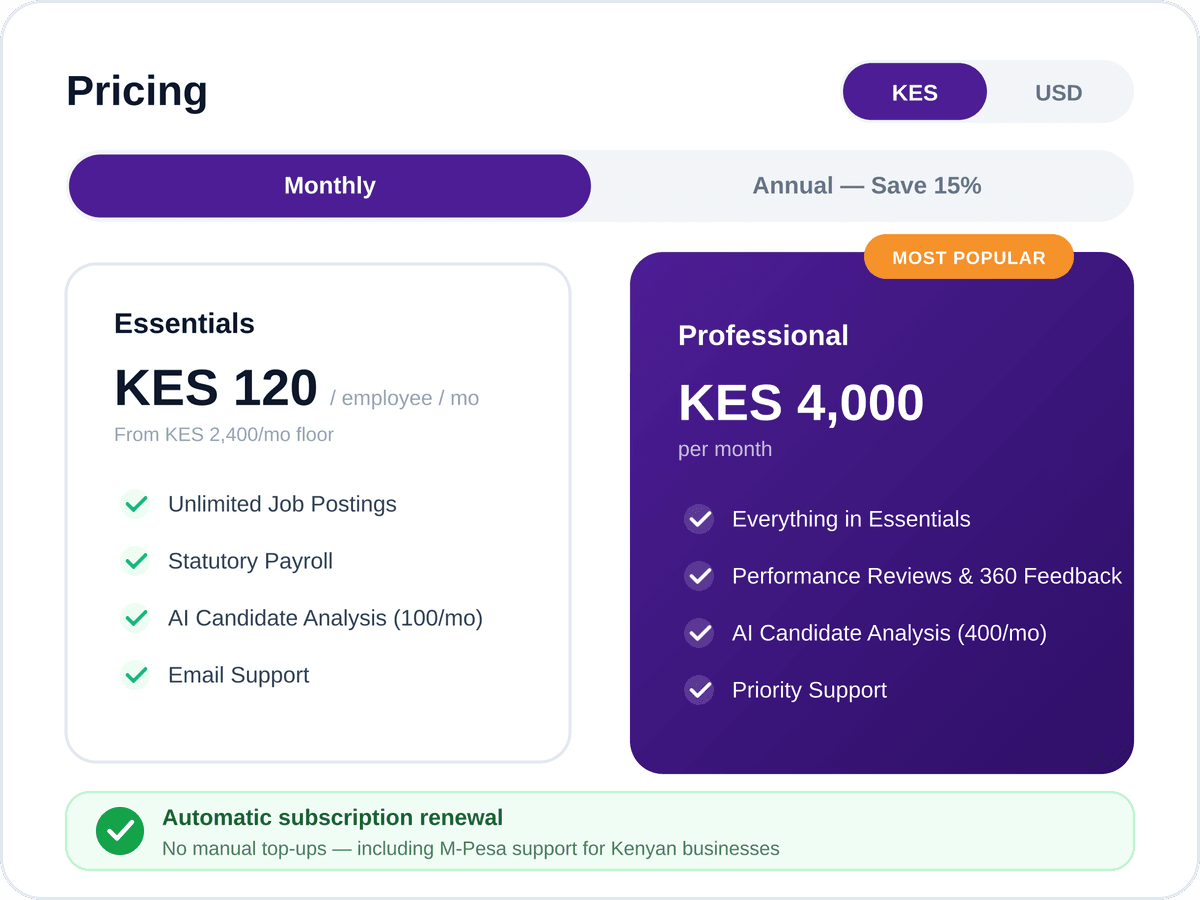The height and width of the screenshot is (900, 1200).
Task: Click 'AI Candidate Analysis (400/mo)' text
Action: (889, 633)
